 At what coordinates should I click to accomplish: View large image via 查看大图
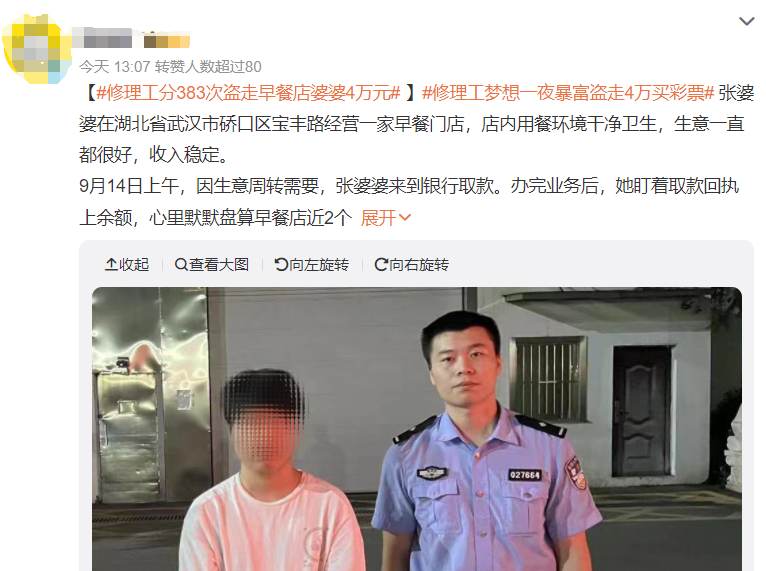(x=212, y=265)
